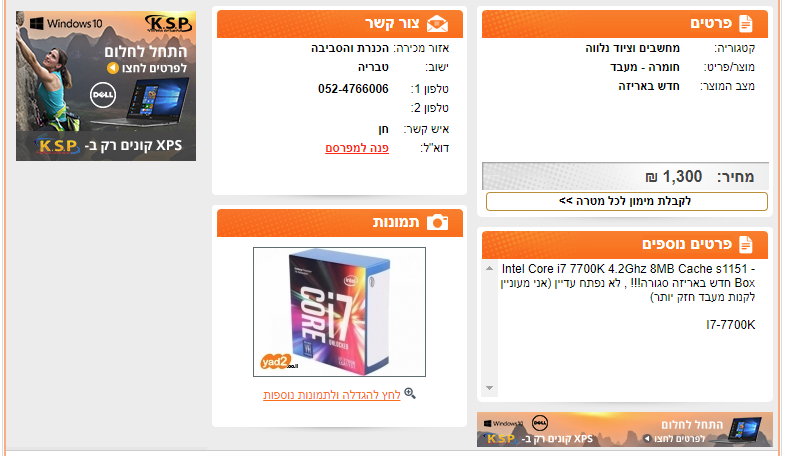Click the laptop image in sidebar ad
The width and height of the screenshot is (789, 456).
click(x=155, y=102)
